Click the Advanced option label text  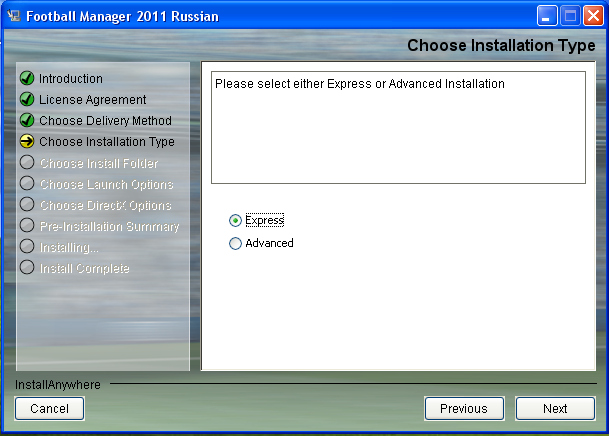tap(269, 243)
